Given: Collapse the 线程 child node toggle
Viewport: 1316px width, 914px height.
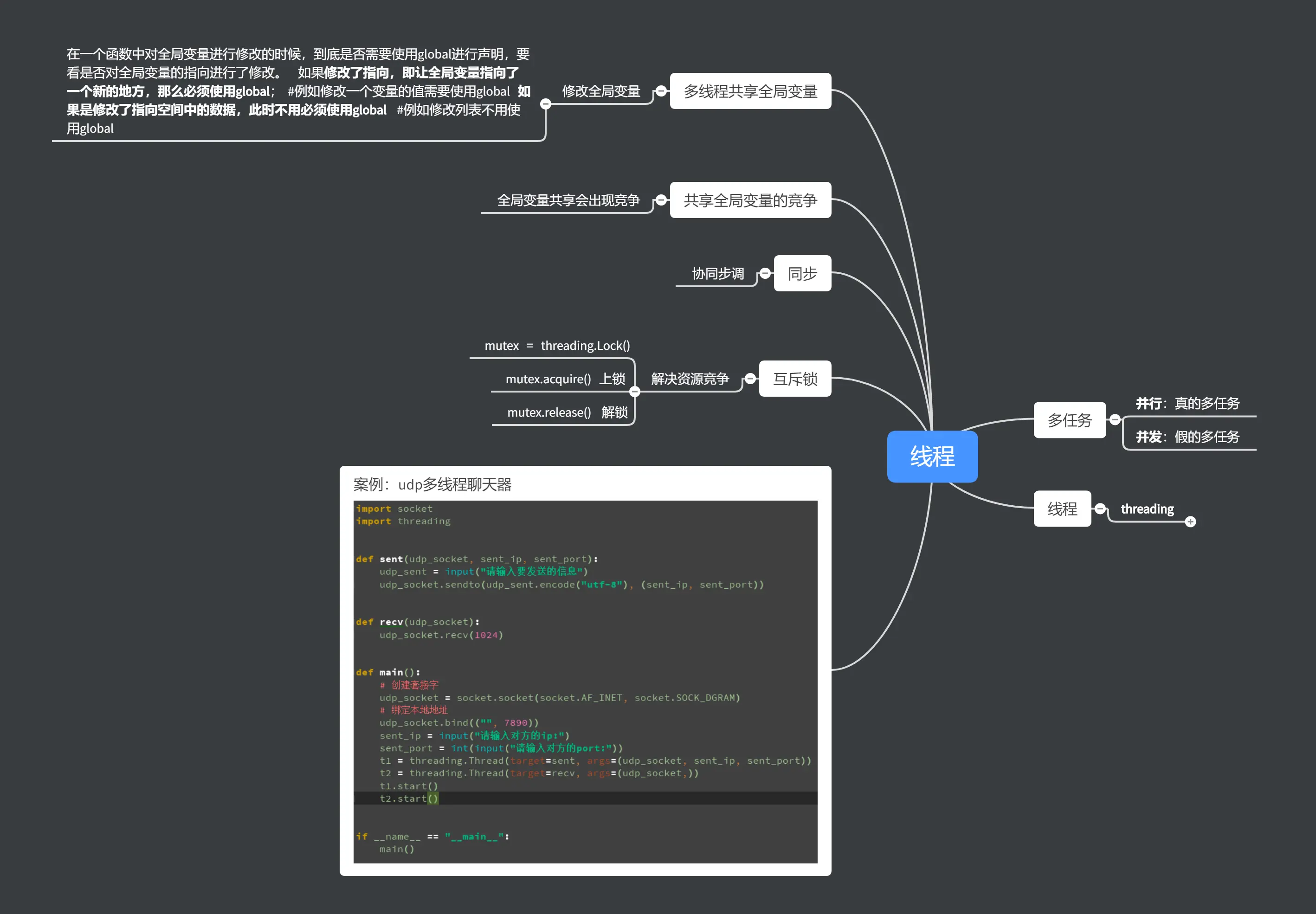Looking at the screenshot, I should [1100, 508].
